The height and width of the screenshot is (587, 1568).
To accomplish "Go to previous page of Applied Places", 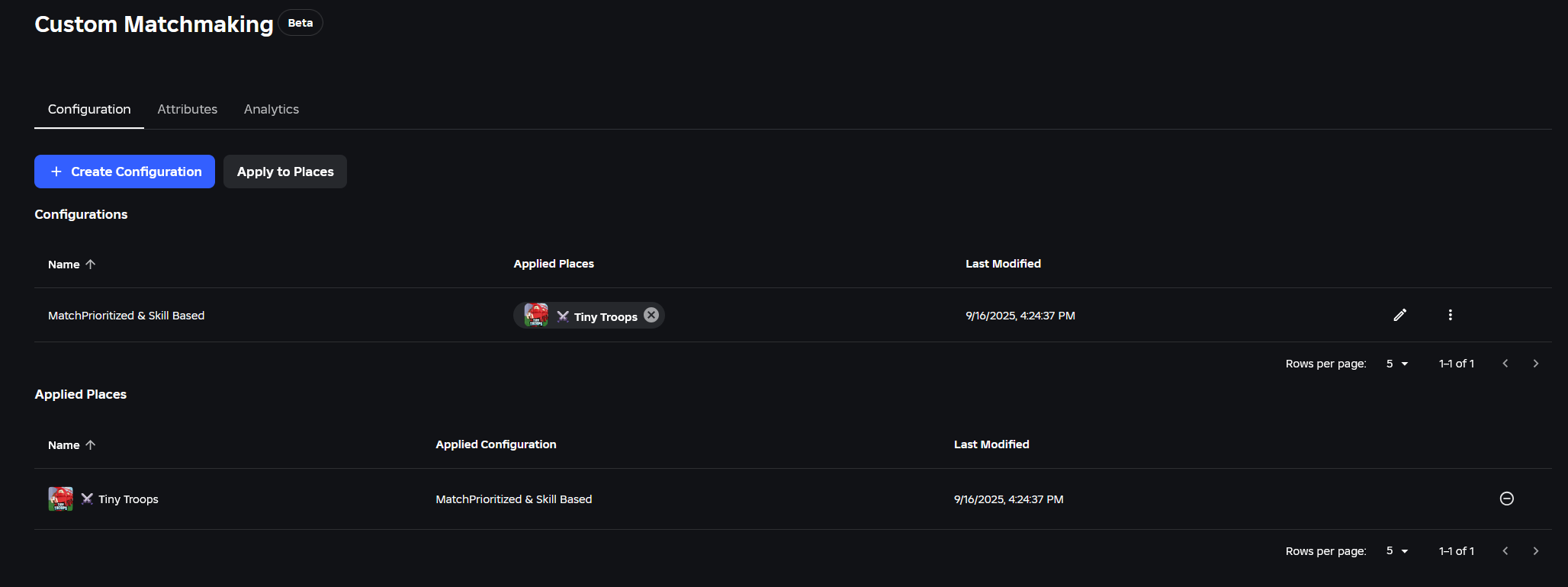I will click(x=1505, y=550).
